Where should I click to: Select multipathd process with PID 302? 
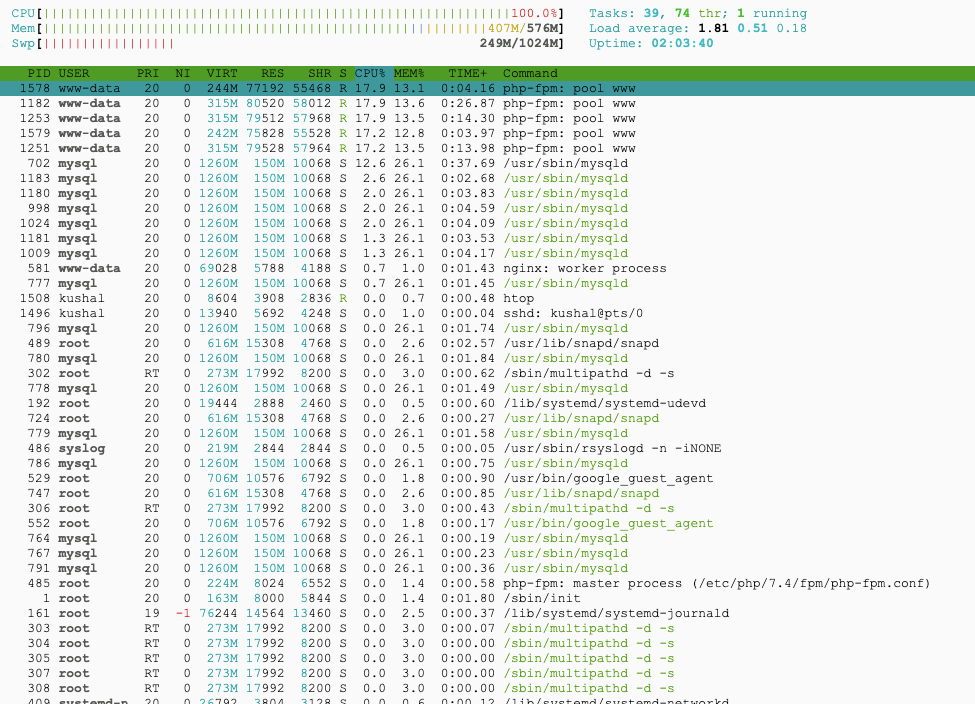pos(488,373)
